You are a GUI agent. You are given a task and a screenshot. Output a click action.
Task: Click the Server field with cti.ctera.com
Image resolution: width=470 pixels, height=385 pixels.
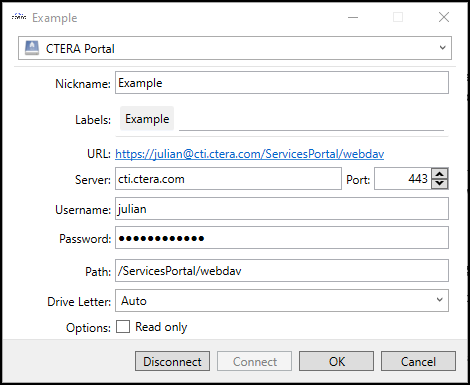pos(228,179)
